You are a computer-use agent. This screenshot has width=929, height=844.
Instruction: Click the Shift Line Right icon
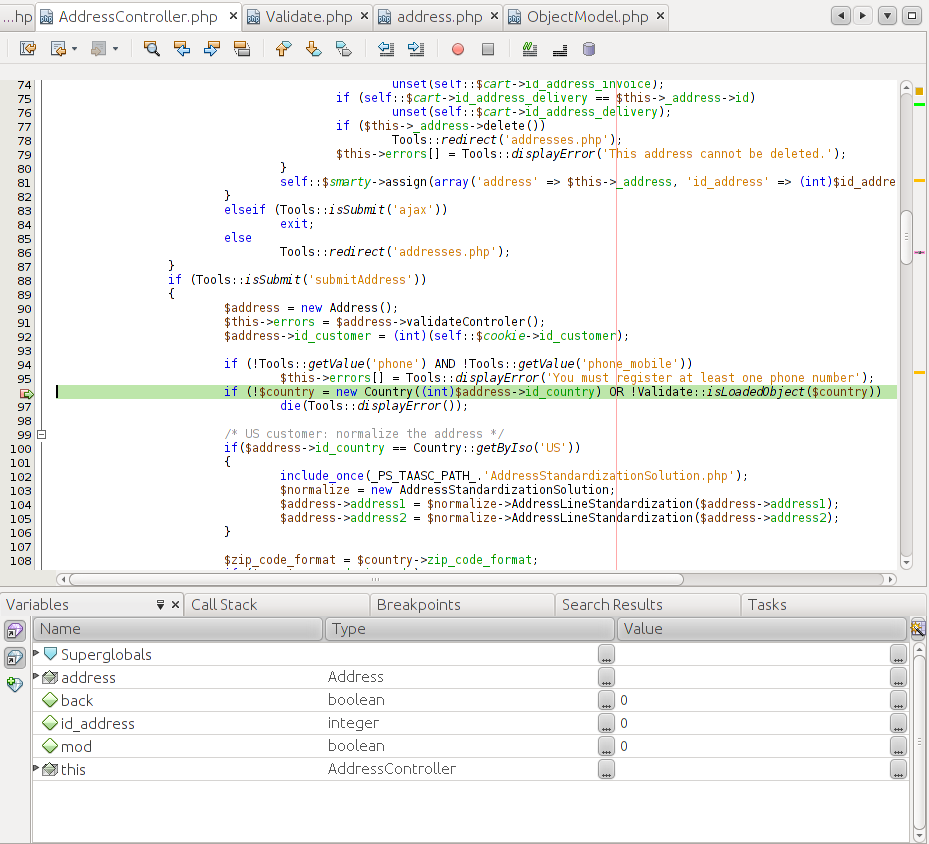coord(416,48)
